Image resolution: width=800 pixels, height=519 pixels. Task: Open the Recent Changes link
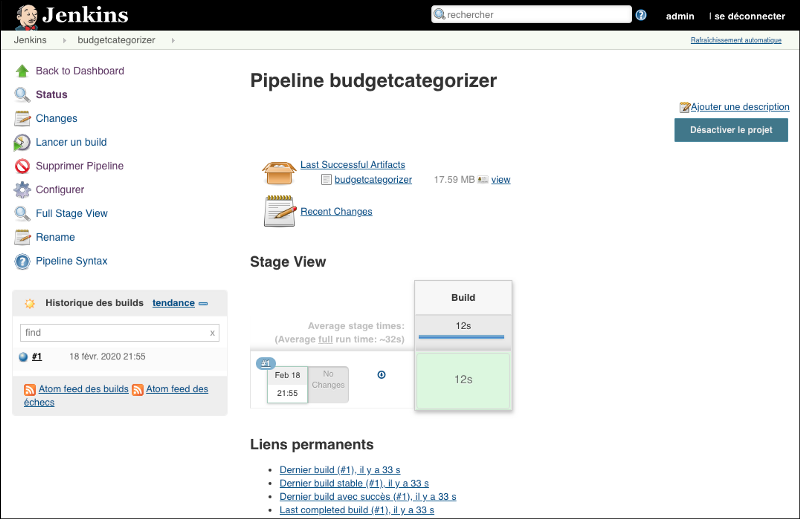click(336, 211)
